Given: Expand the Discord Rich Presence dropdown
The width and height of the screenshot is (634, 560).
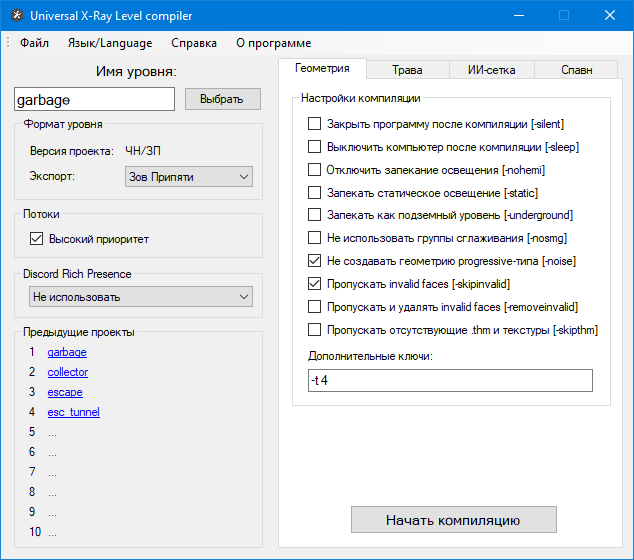Looking at the screenshot, I should [x=139, y=297].
